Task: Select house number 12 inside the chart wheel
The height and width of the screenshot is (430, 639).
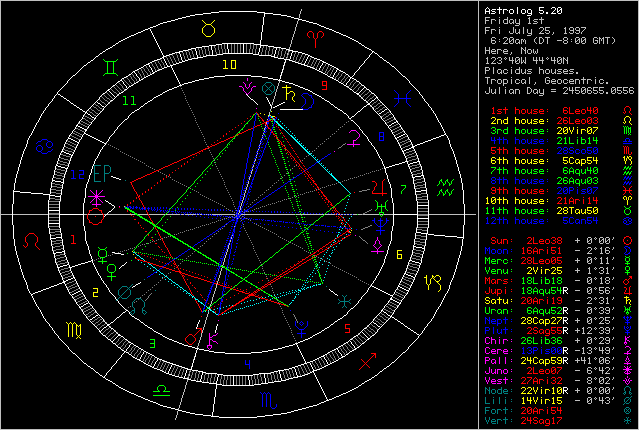Action: coord(77,175)
